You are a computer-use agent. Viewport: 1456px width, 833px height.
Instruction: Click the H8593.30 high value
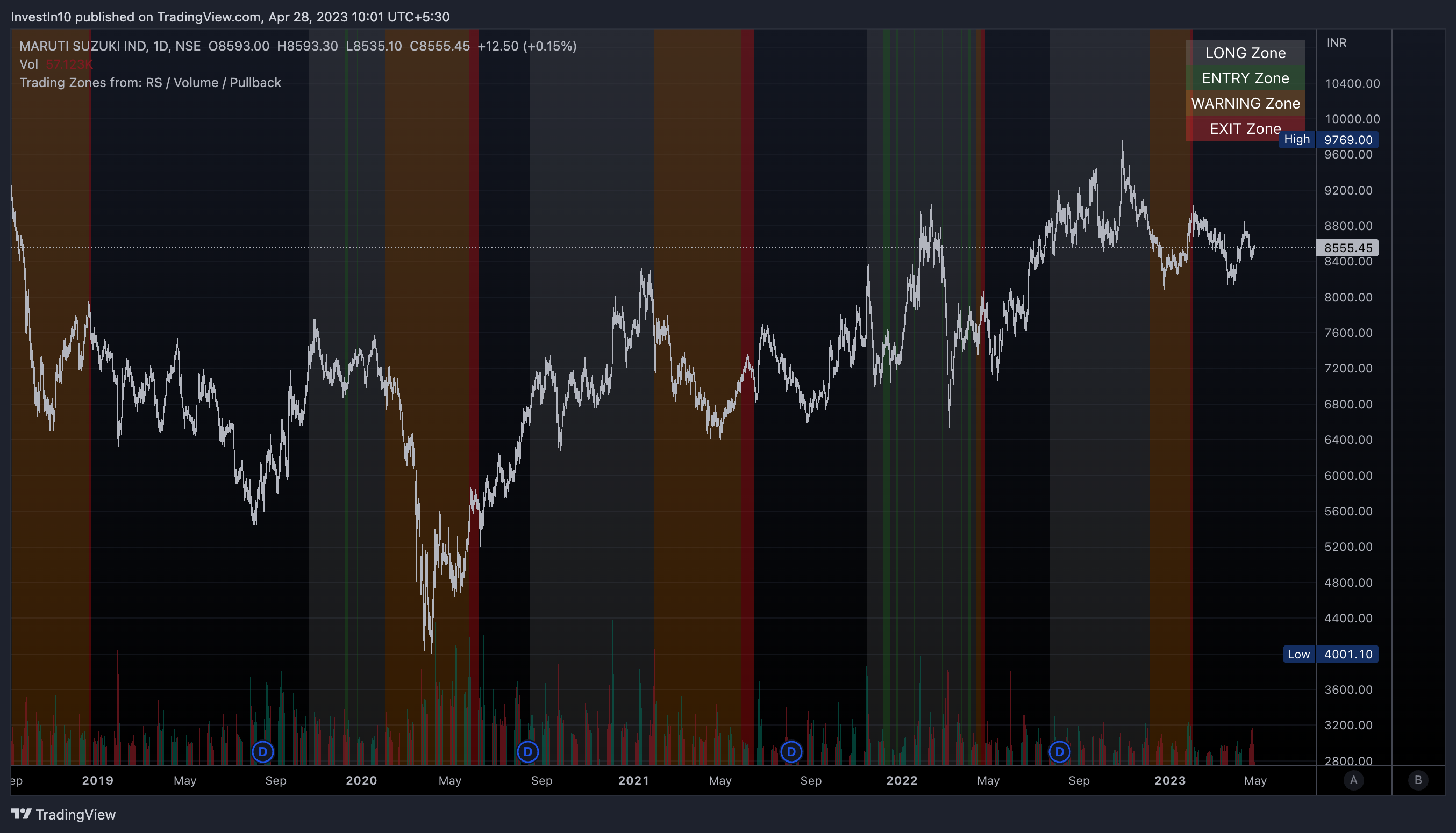coord(308,46)
